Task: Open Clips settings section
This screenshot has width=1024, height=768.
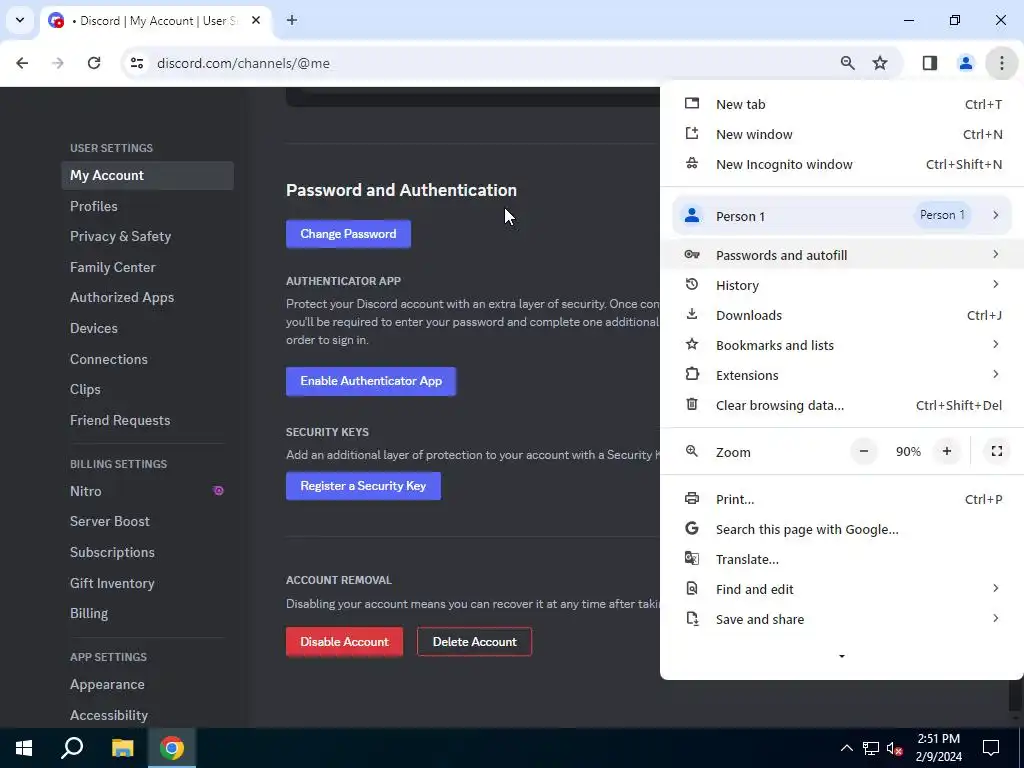Action: pyautogui.click(x=148, y=389)
